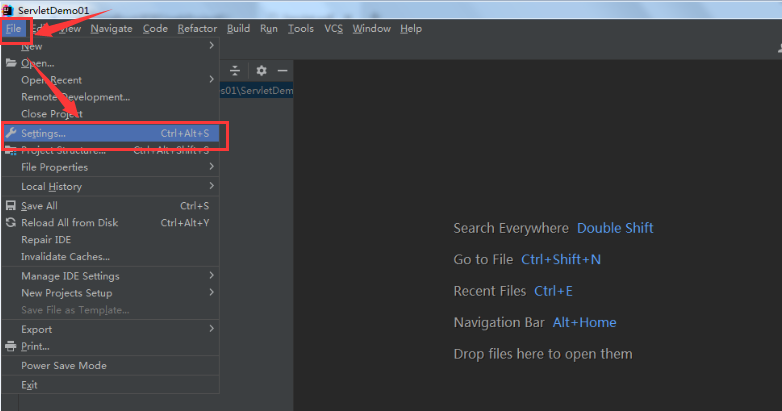Open the Refactor menu
The height and width of the screenshot is (411, 782).
(197, 29)
